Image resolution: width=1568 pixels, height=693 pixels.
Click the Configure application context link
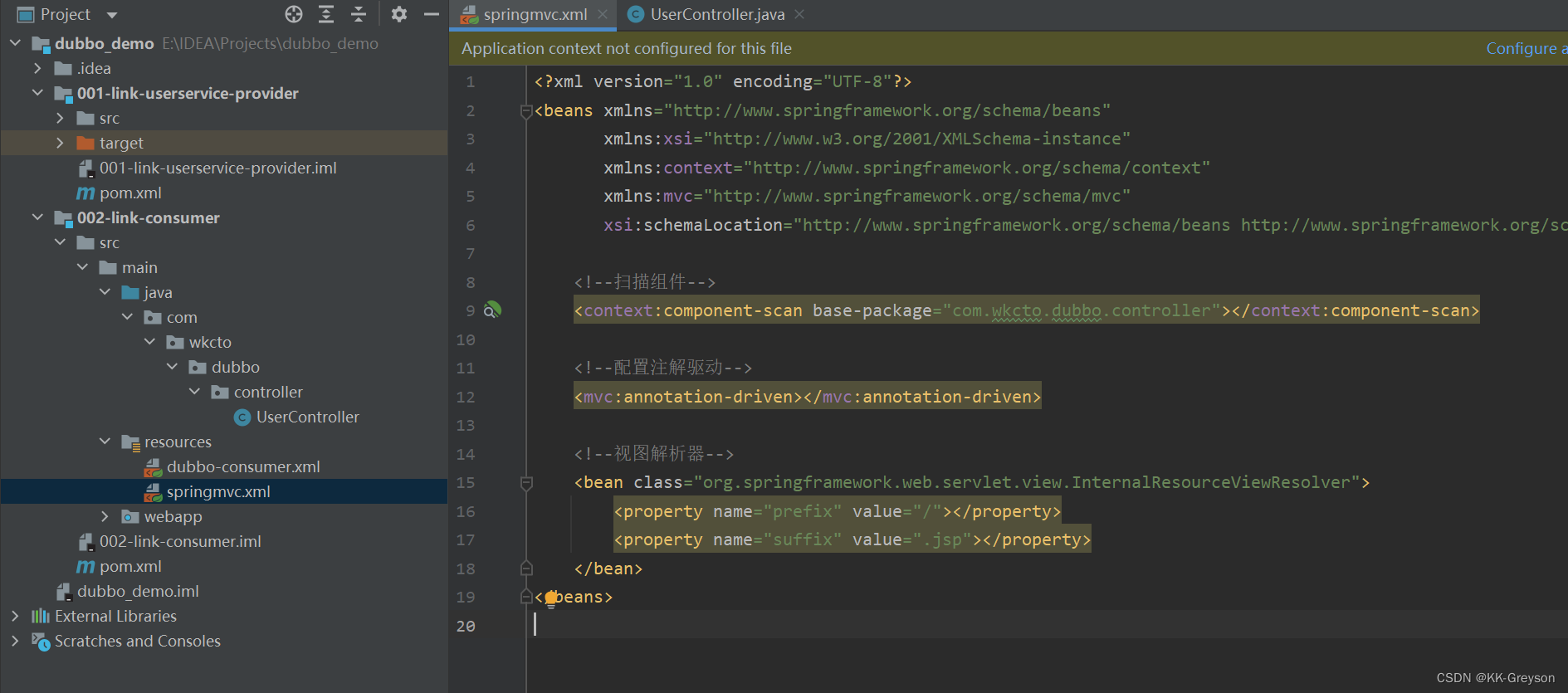point(1526,48)
